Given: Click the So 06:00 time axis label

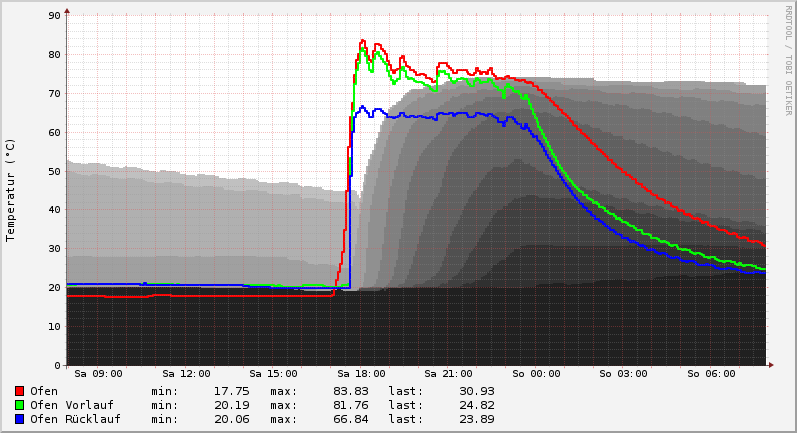Looking at the screenshot, I should pos(711,374).
